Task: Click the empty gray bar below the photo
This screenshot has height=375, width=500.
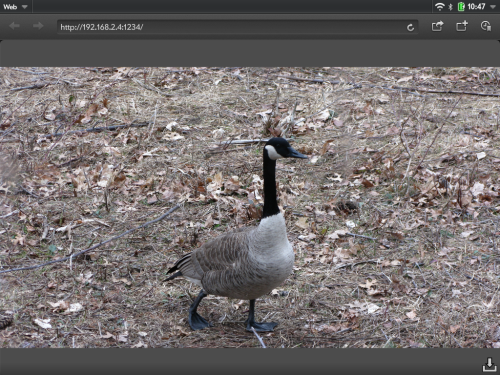Action: pos(240,362)
